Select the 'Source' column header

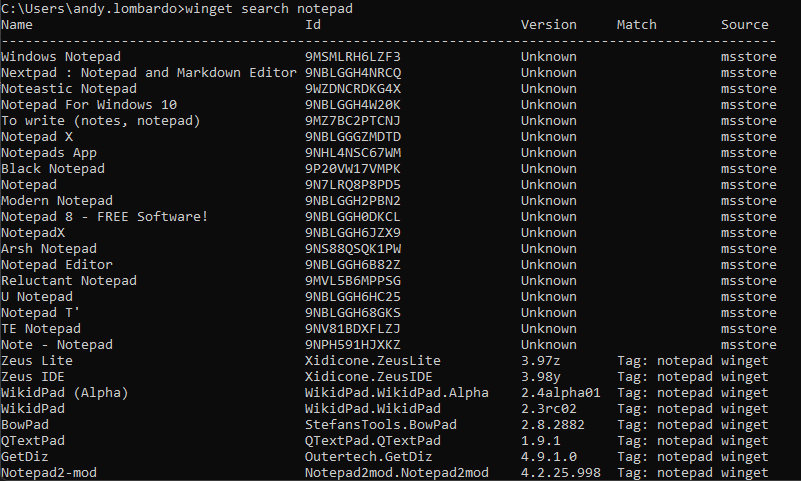[x=745, y=25]
